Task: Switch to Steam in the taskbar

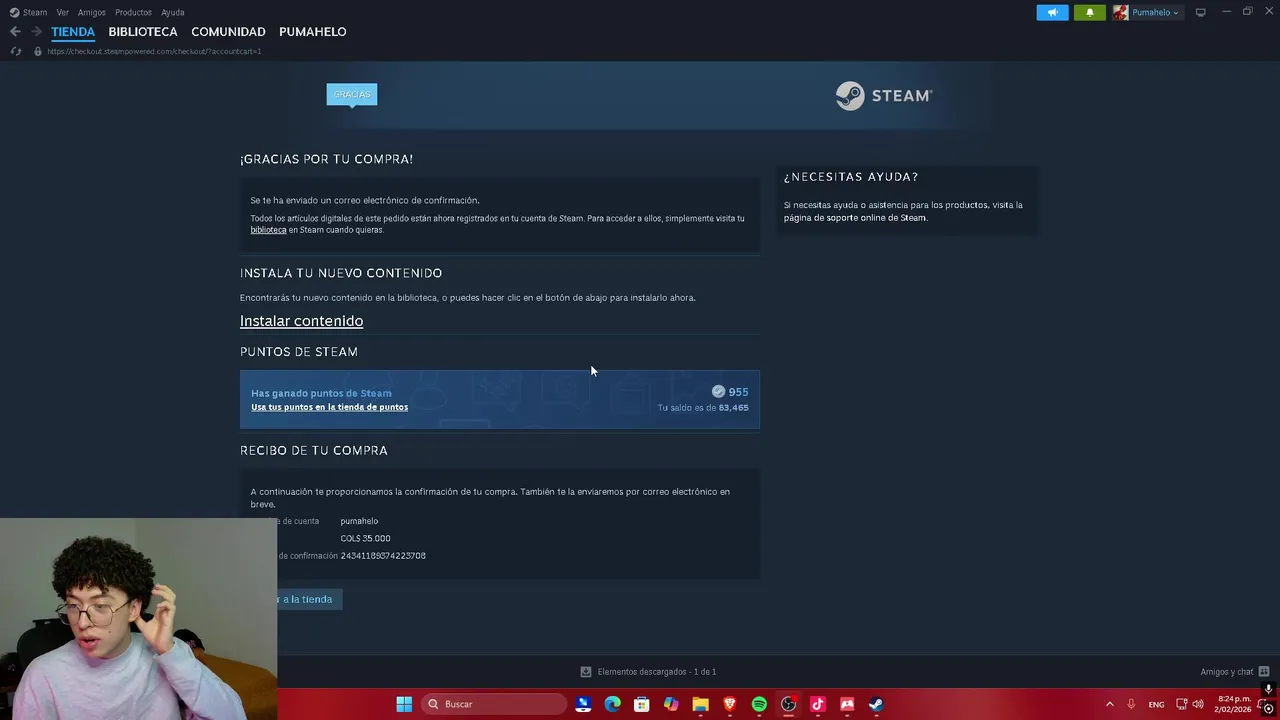Action: [876, 704]
